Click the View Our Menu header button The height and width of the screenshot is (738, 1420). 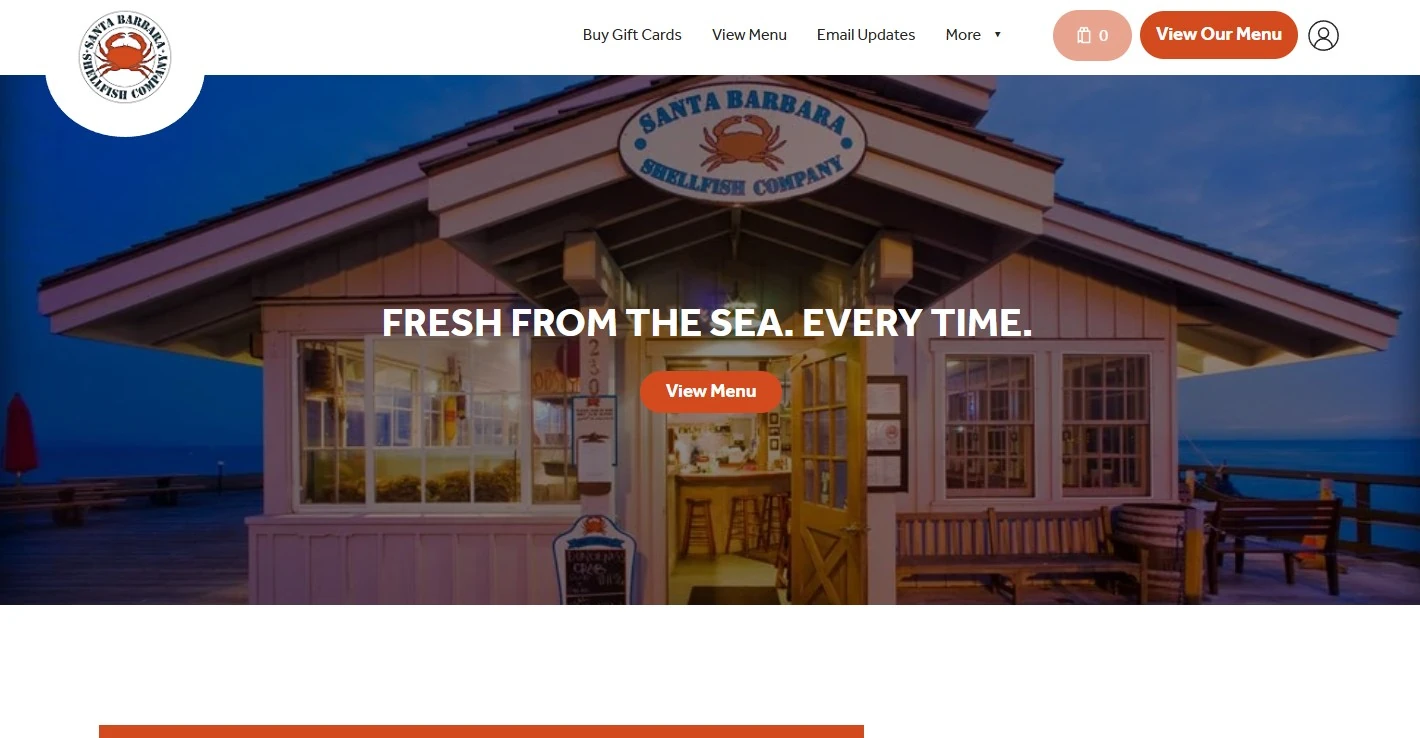click(x=1219, y=35)
